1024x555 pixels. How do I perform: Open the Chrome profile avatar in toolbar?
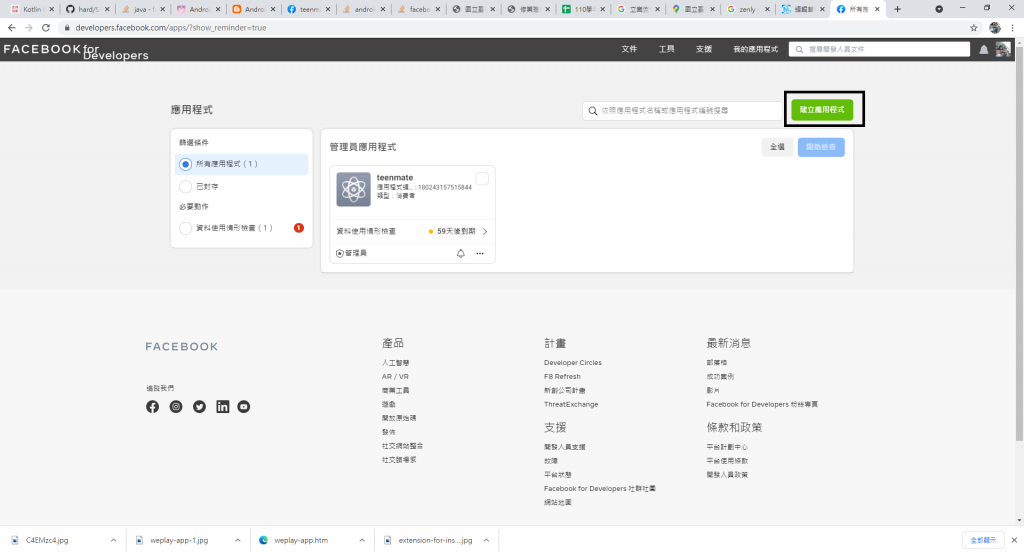pos(995,27)
